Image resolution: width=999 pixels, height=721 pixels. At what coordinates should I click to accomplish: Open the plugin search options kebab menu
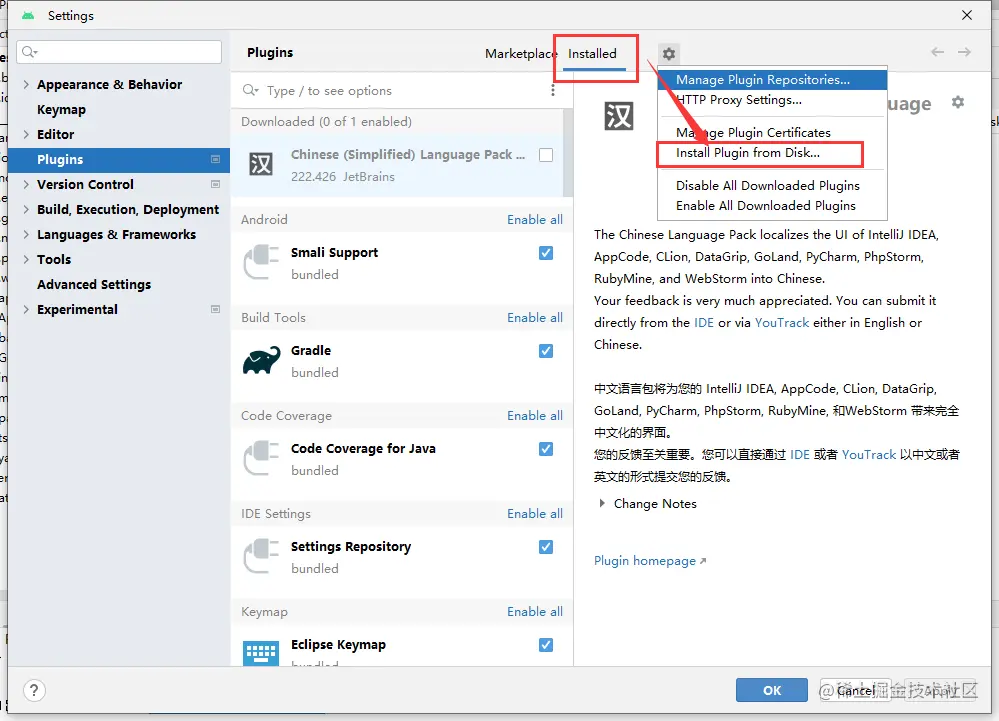[x=552, y=90]
